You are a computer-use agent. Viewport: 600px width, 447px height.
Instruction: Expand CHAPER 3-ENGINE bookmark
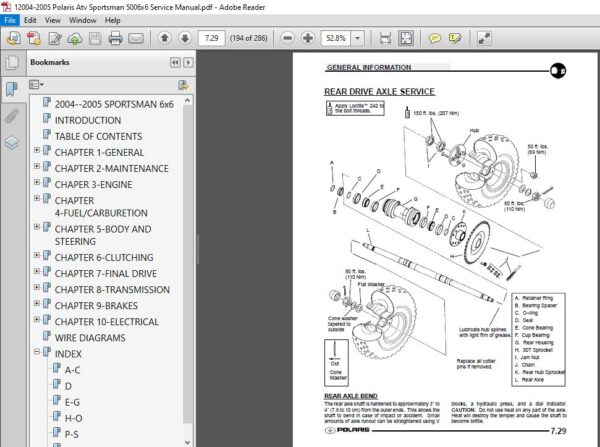coord(37,182)
